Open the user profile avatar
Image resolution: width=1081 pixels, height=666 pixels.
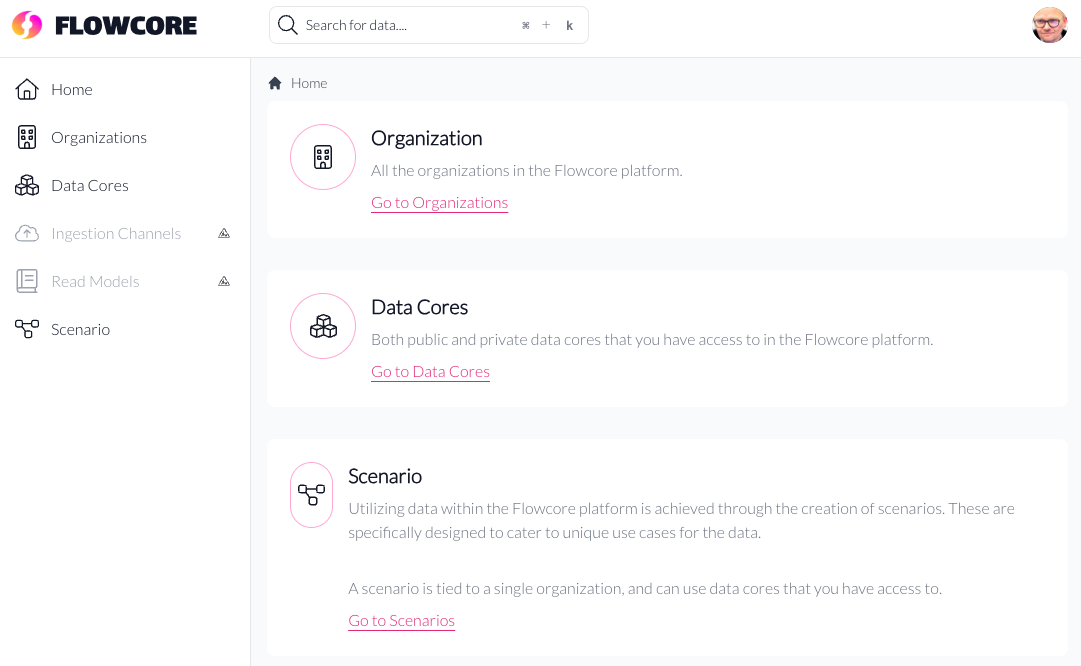pyautogui.click(x=1050, y=25)
